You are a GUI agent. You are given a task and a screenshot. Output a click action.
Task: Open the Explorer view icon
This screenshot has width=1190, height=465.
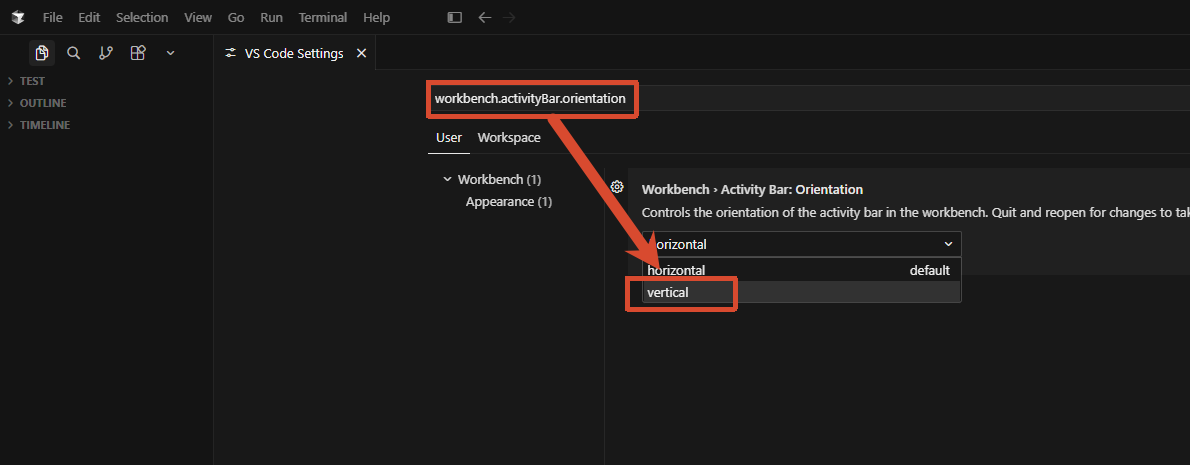42,53
